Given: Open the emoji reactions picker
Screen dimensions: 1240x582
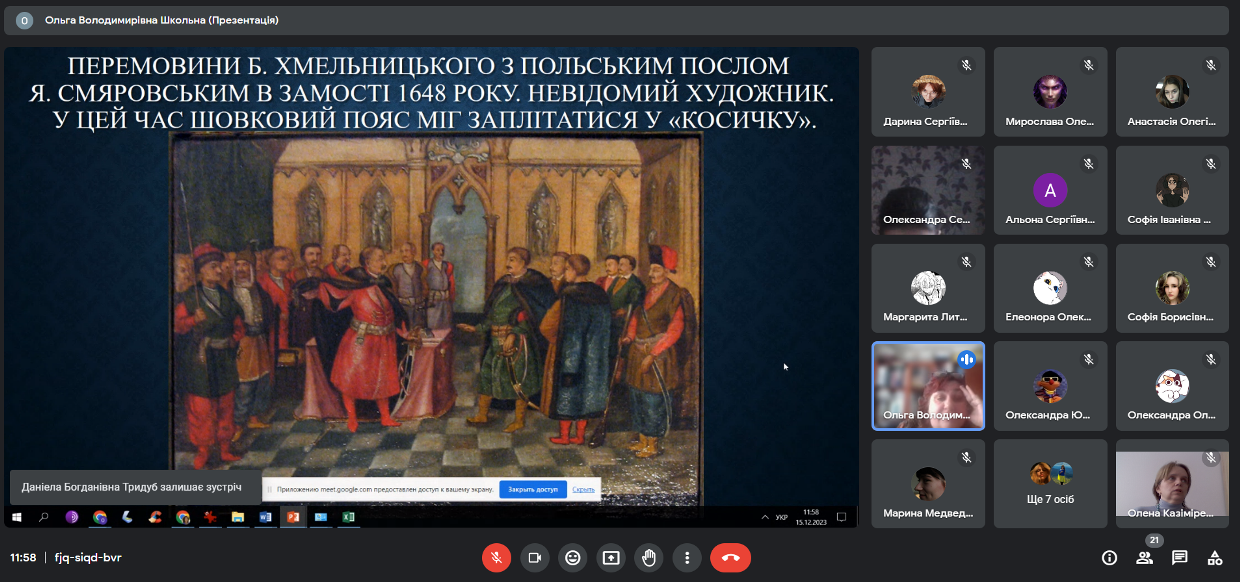Looking at the screenshot, I should click(572, 557).
